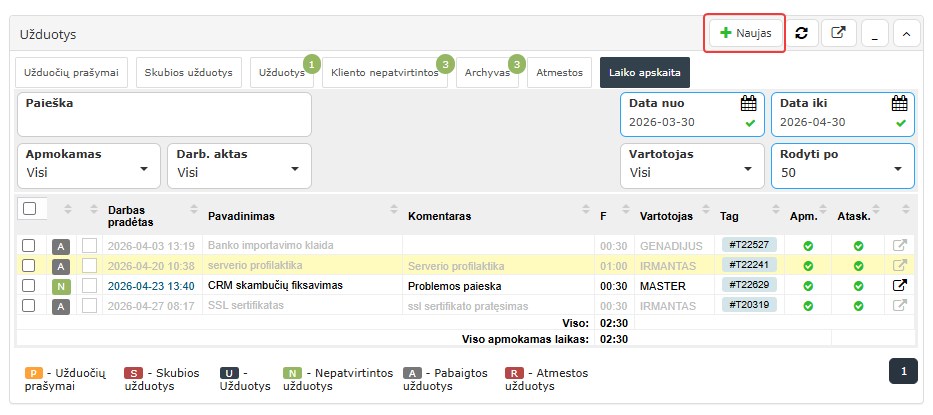Click the CRM skambučių fiksavimas title

(x=275, y=285)
